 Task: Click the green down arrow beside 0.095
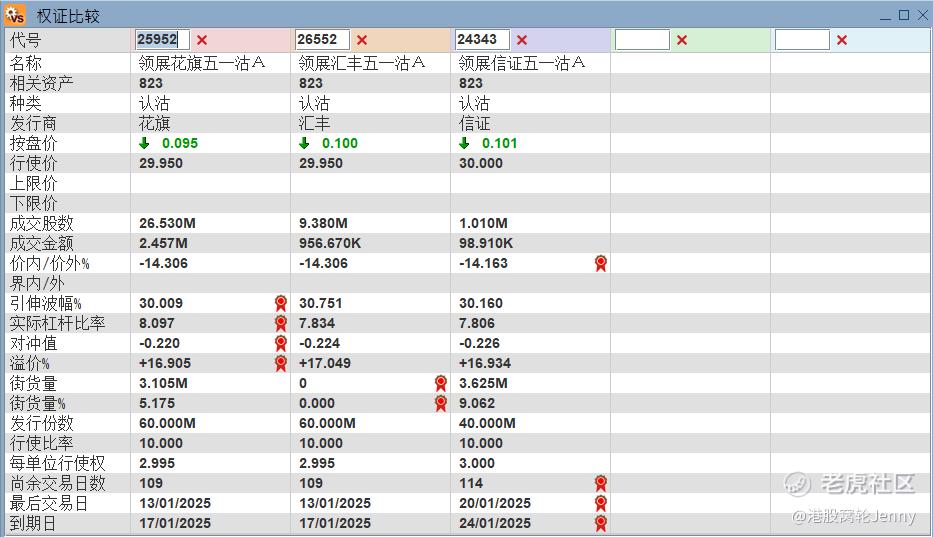pos(144,143)
